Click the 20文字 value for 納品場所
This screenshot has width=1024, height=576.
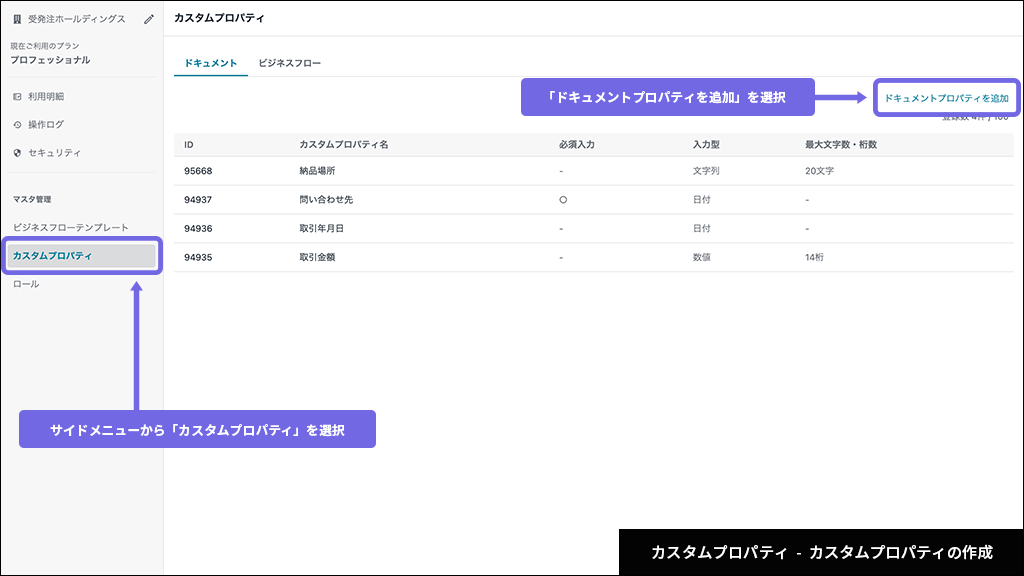point(819,171)
